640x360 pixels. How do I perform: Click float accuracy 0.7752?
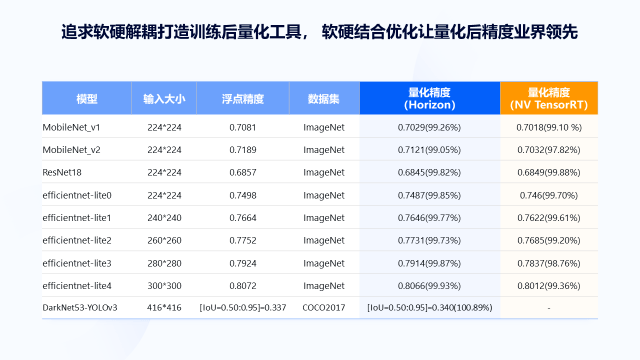pyautogui.click(x=243, y=240)
